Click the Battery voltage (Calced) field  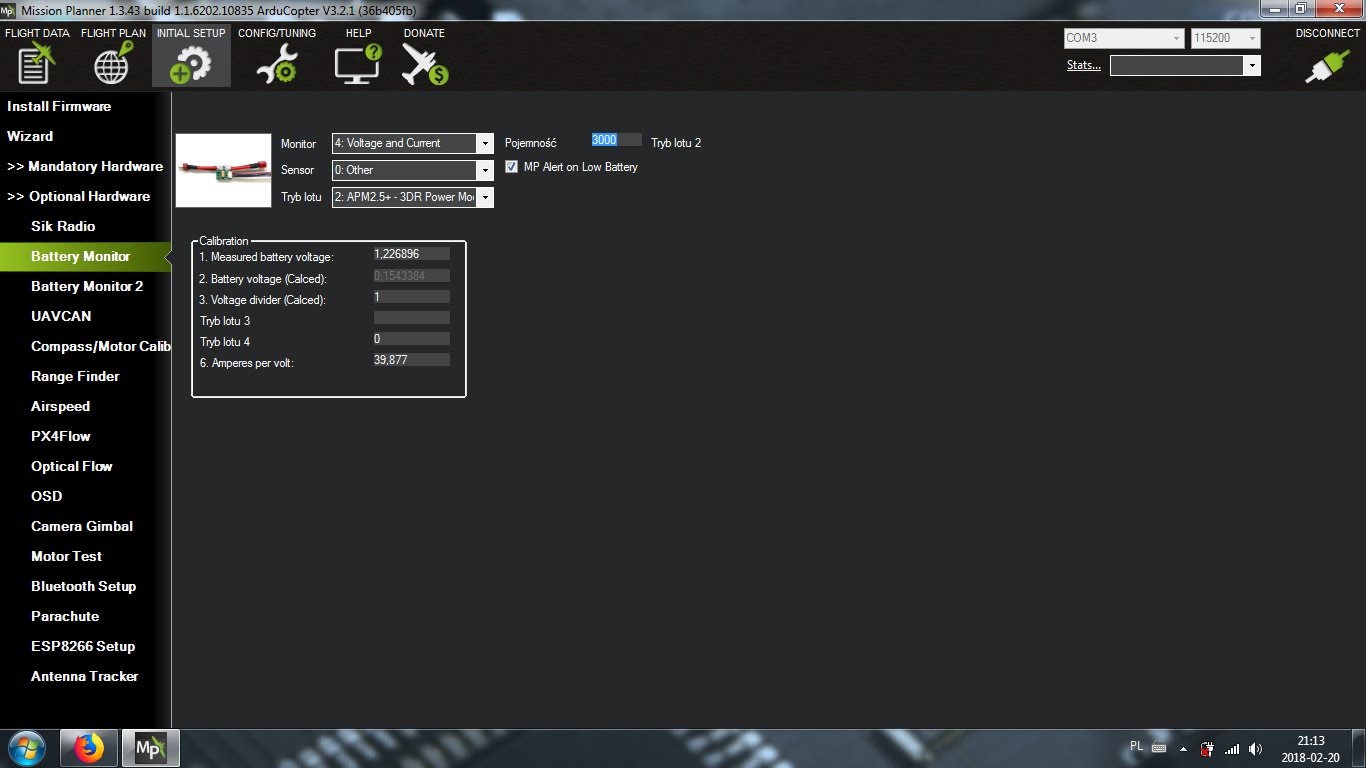pos(411,275)
